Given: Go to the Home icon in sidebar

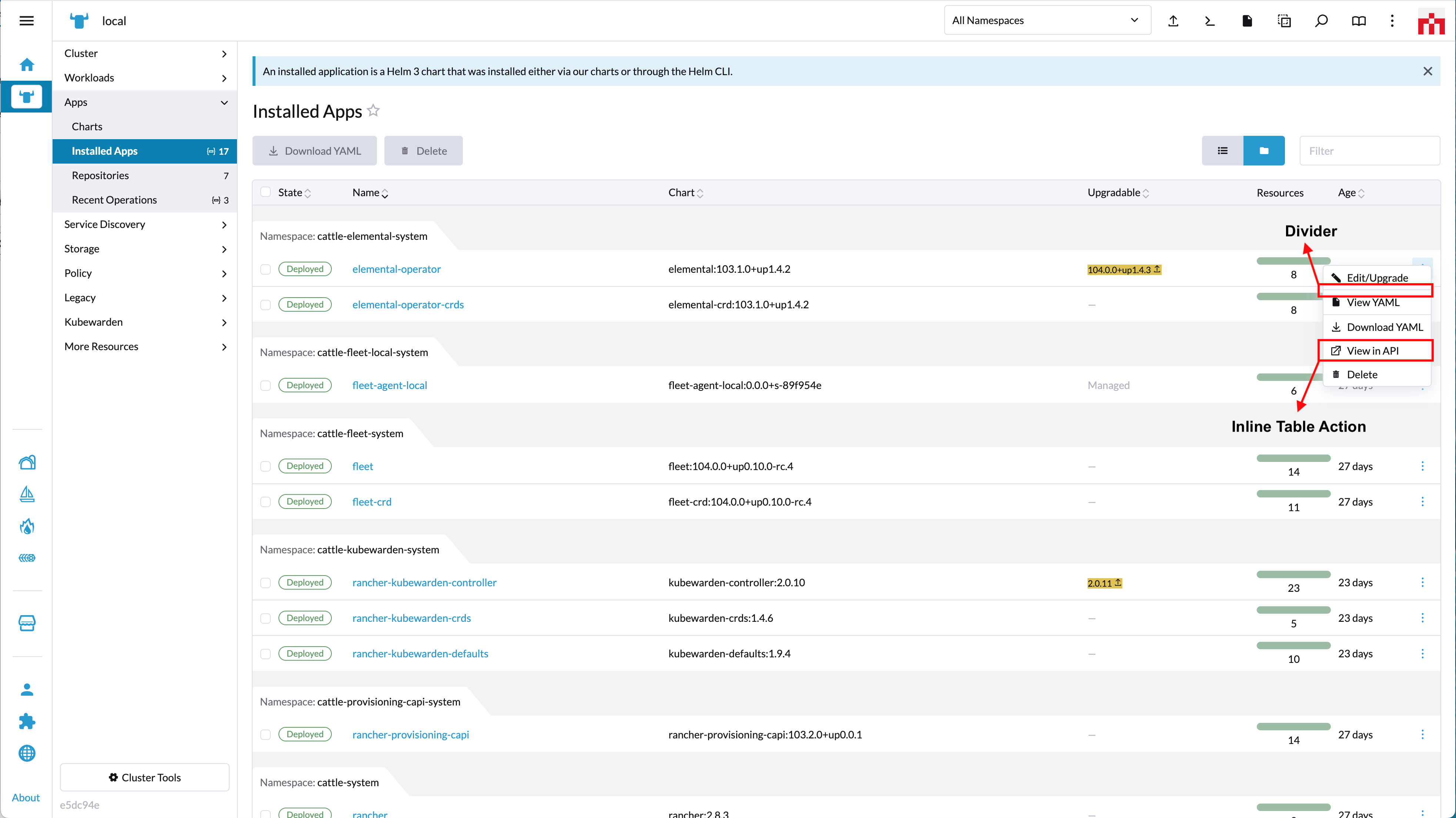Looking at the screenshot, I should [x=27, y=64].
